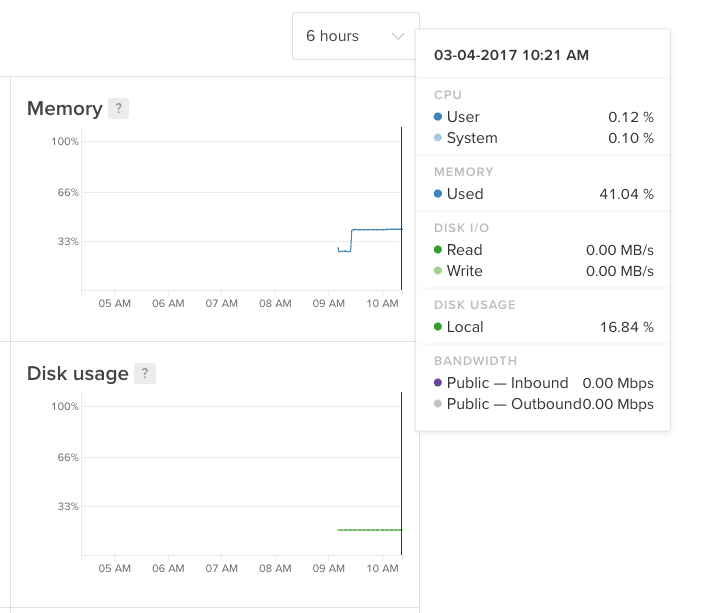
Task: Click the CPU User value 0.12 %
Action: coord(631,117)
